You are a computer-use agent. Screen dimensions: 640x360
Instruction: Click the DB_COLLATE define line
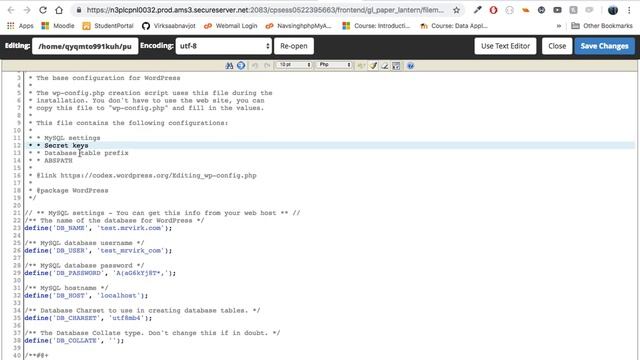(x=74, y=340)
